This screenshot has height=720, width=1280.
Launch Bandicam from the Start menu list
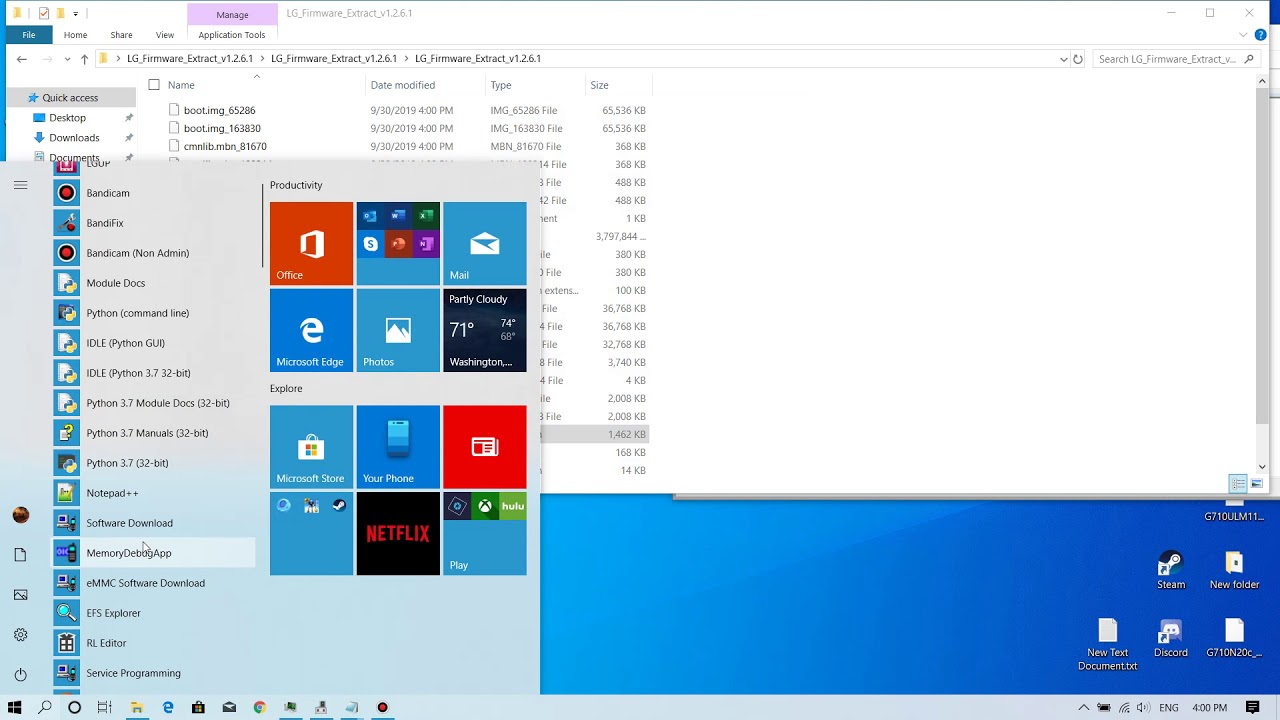point(154,193)
